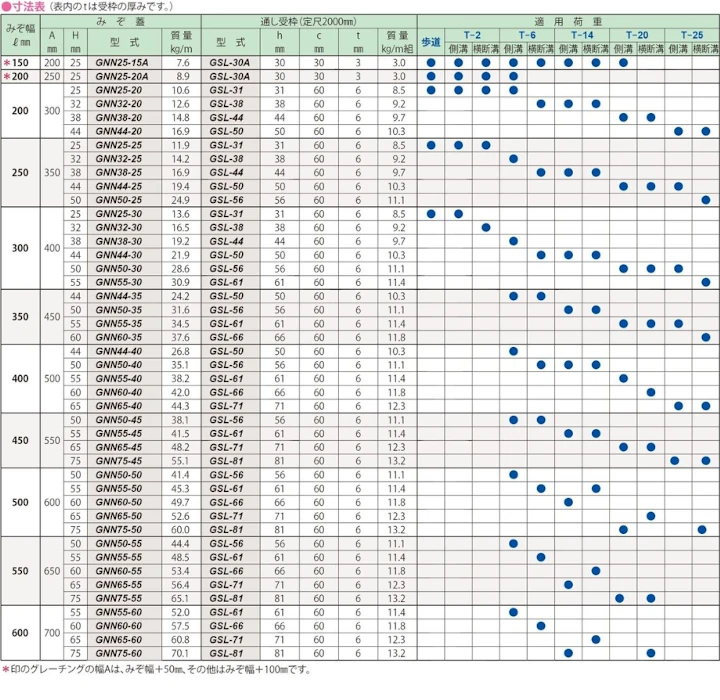720x700 pixels.
Task: Click the 通し受枠 header
Action: 309,22
